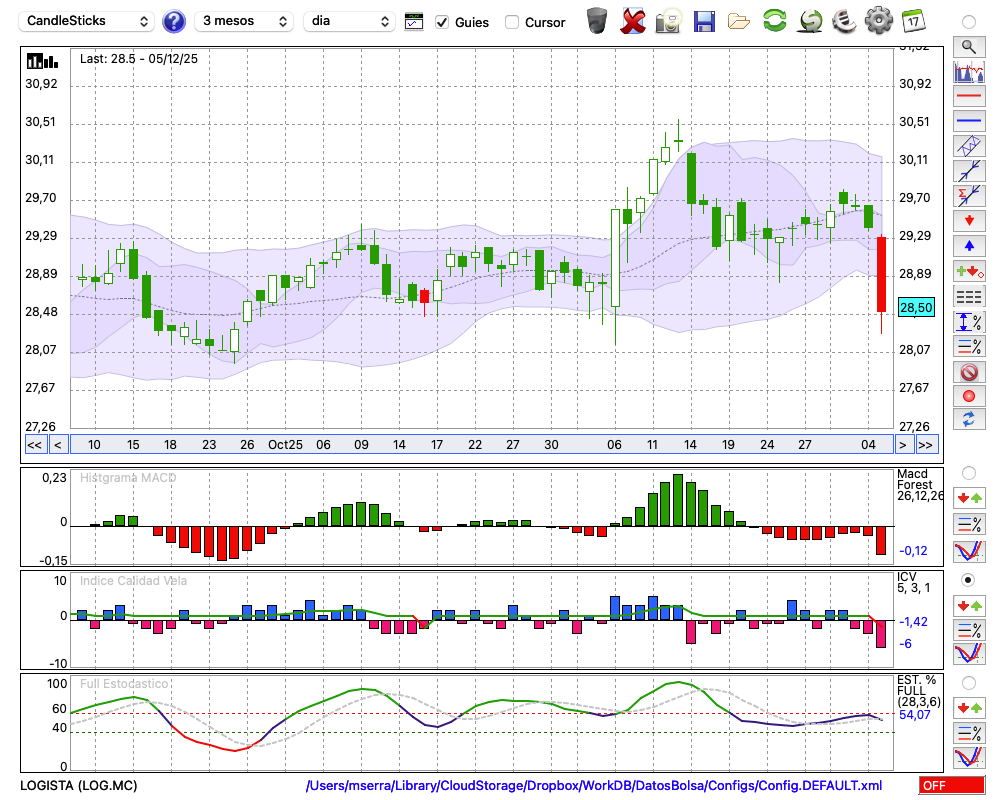Click Estocastico panel lines percent icon
Viewport: 1000px width, 800px height.
(969, 732)
